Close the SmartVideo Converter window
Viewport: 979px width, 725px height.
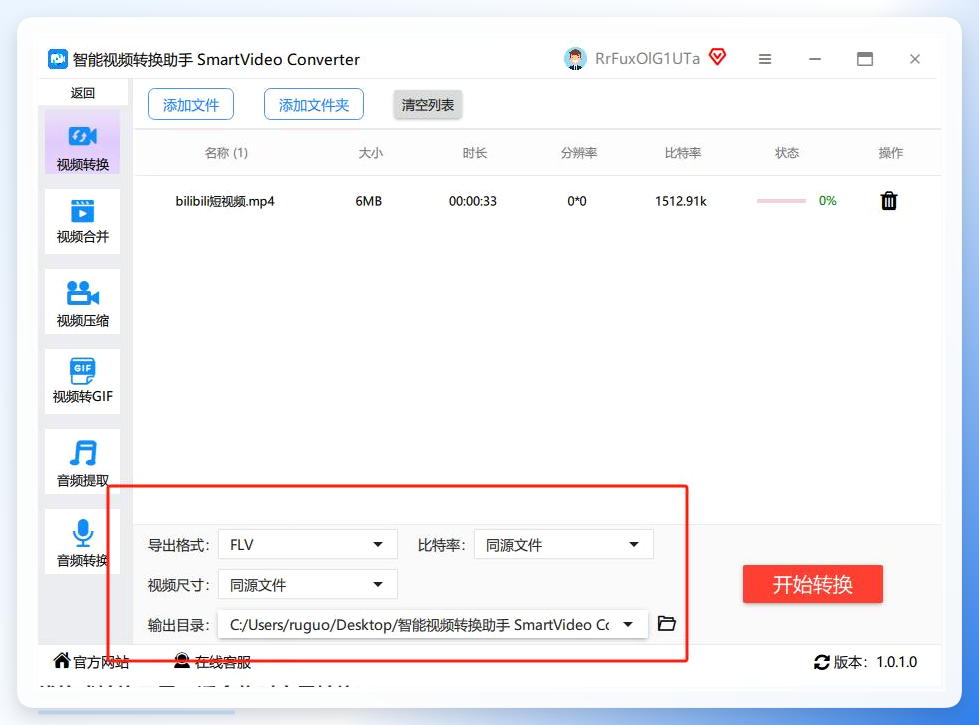point(915,59)
